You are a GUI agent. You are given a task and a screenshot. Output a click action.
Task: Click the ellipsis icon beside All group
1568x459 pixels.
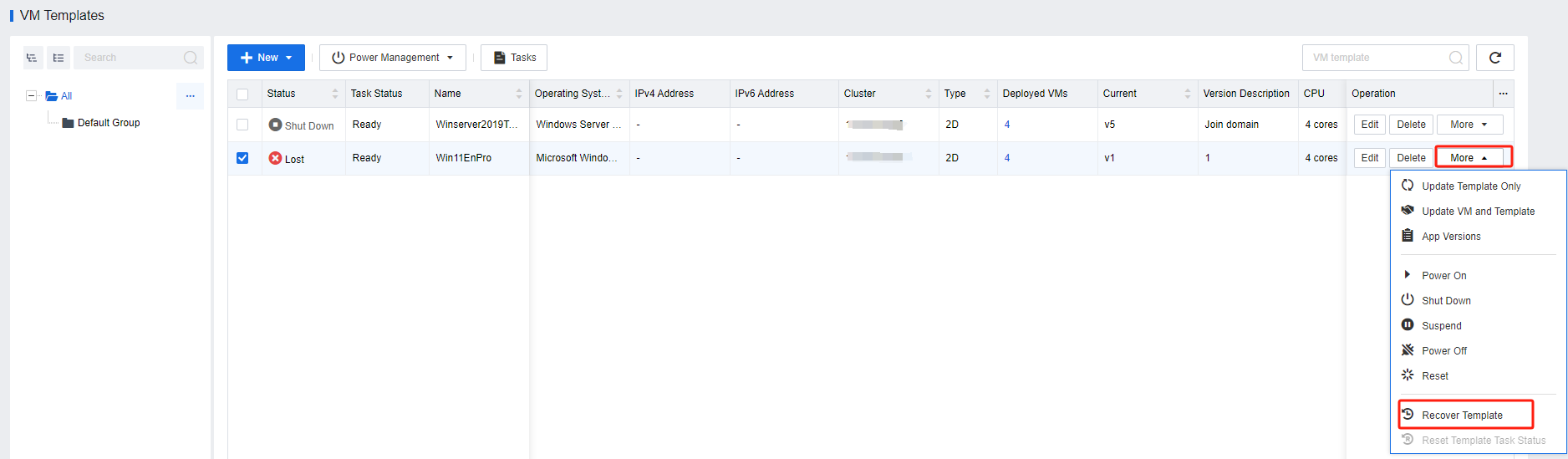pos(190,96)
